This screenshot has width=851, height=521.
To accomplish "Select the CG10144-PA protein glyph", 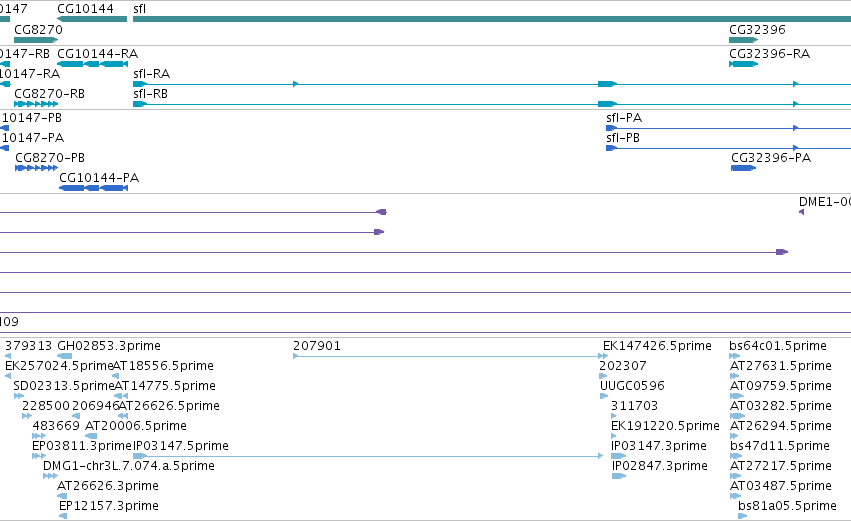I will pos(93,188).
